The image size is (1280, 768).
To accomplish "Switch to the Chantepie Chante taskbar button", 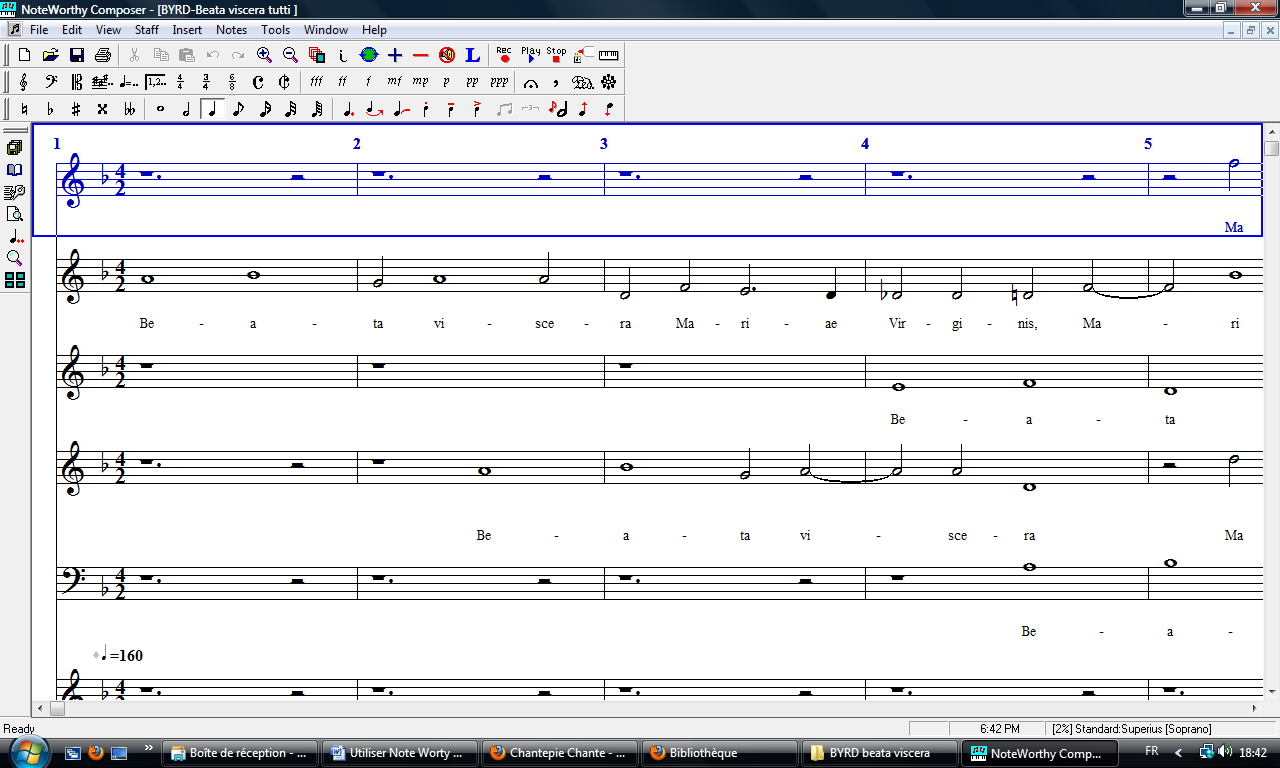I will click(x=560, y=753).
